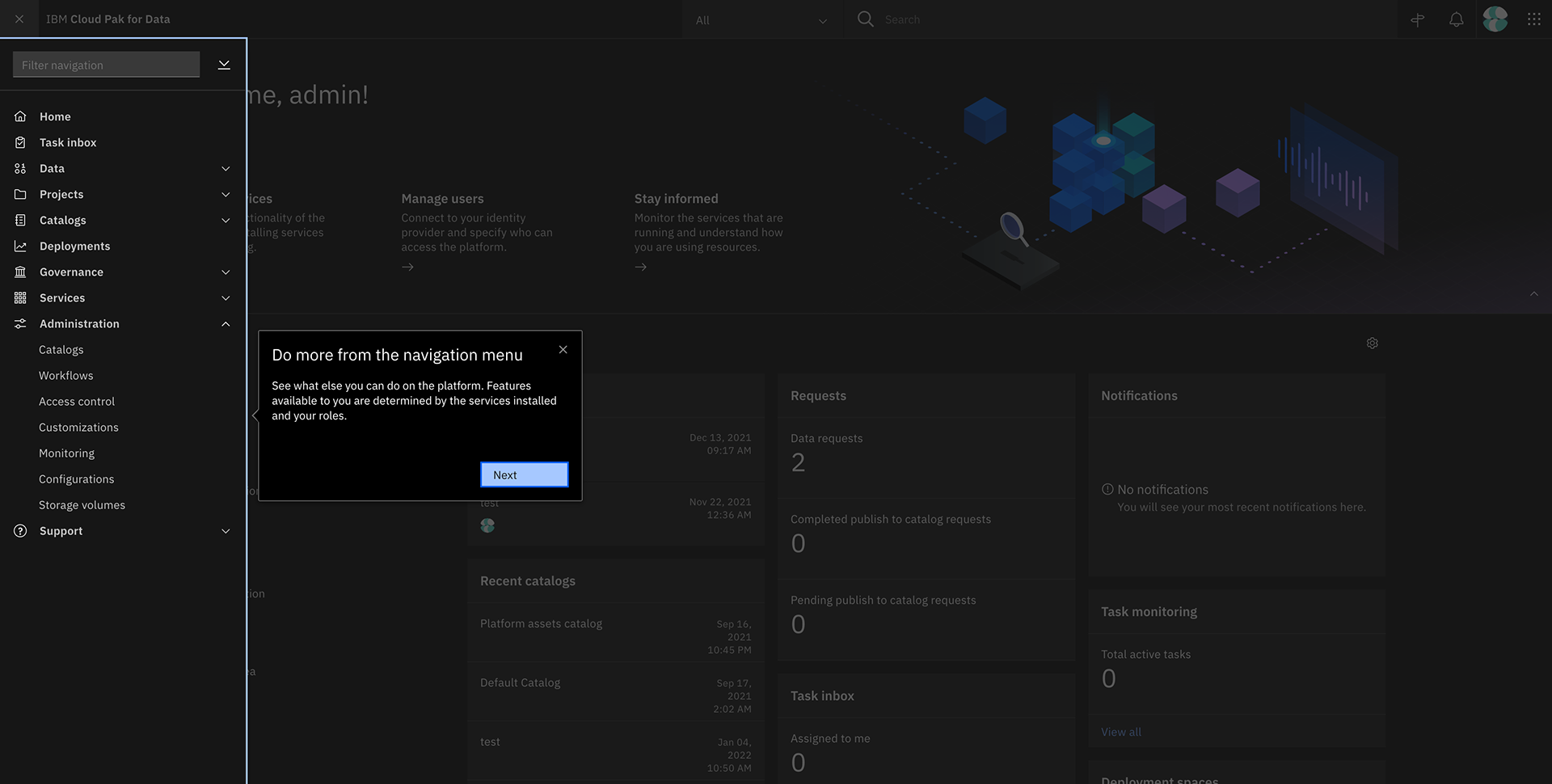Click the Catalogs icon in sidebar
1552x784 pixels.
coord(20,220)
